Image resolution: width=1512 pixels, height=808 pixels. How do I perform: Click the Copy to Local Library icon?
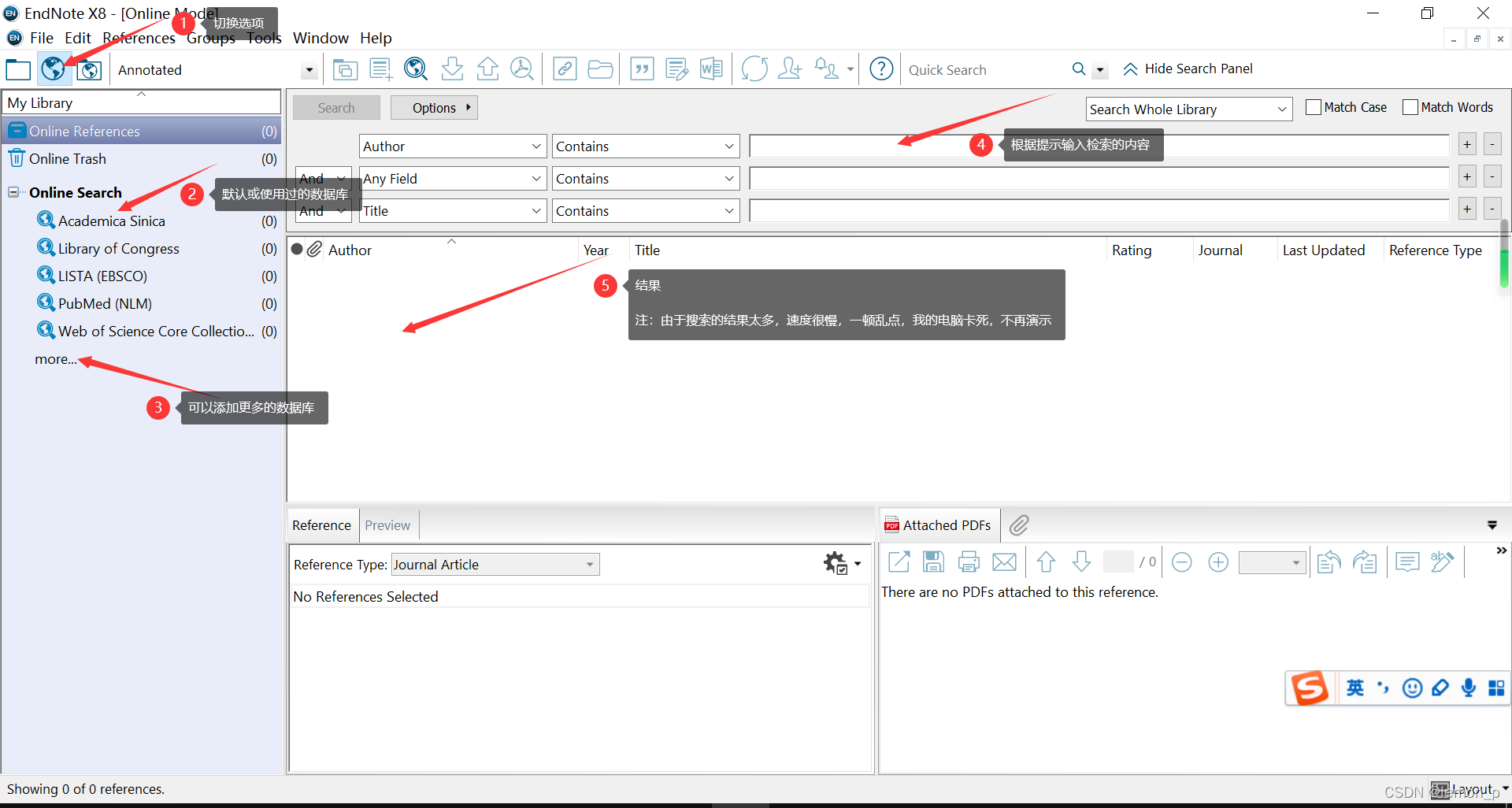(x=345, y=69)
